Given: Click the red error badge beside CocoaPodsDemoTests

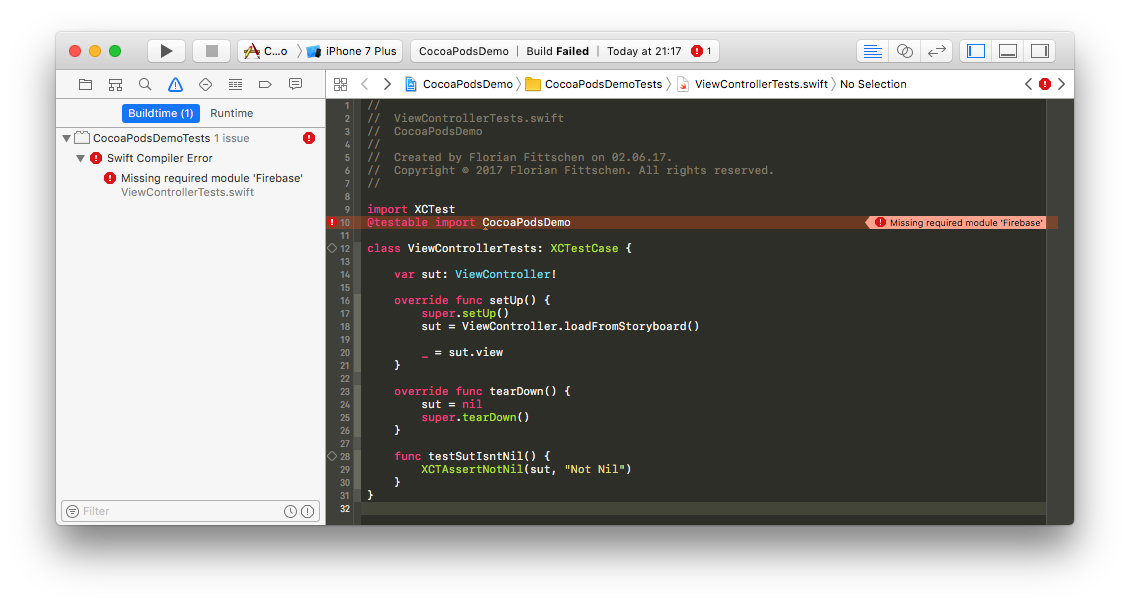Looking at the screenshot, I should [309, 138].
